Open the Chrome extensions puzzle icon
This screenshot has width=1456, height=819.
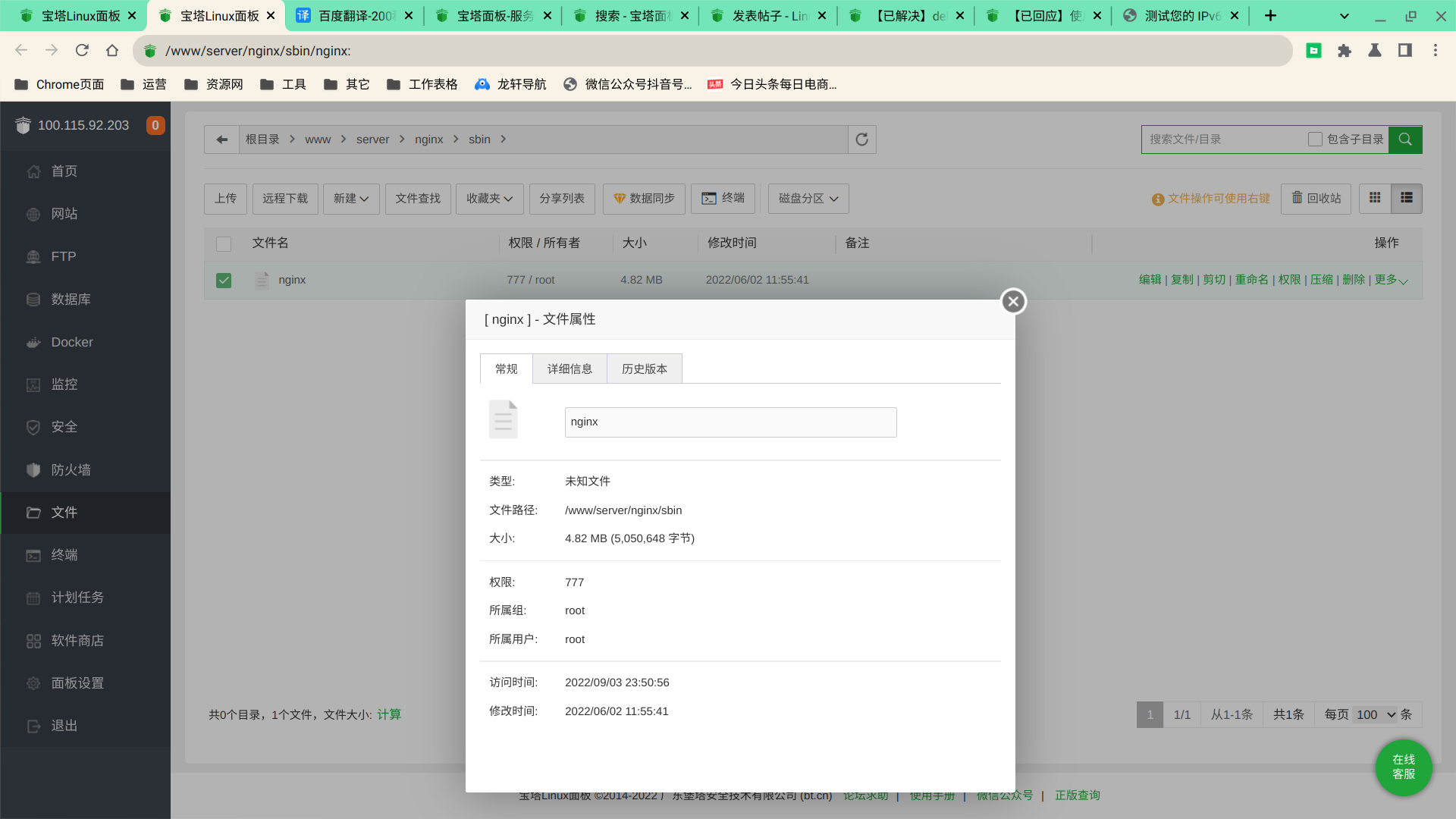[x=1345, y=51]
